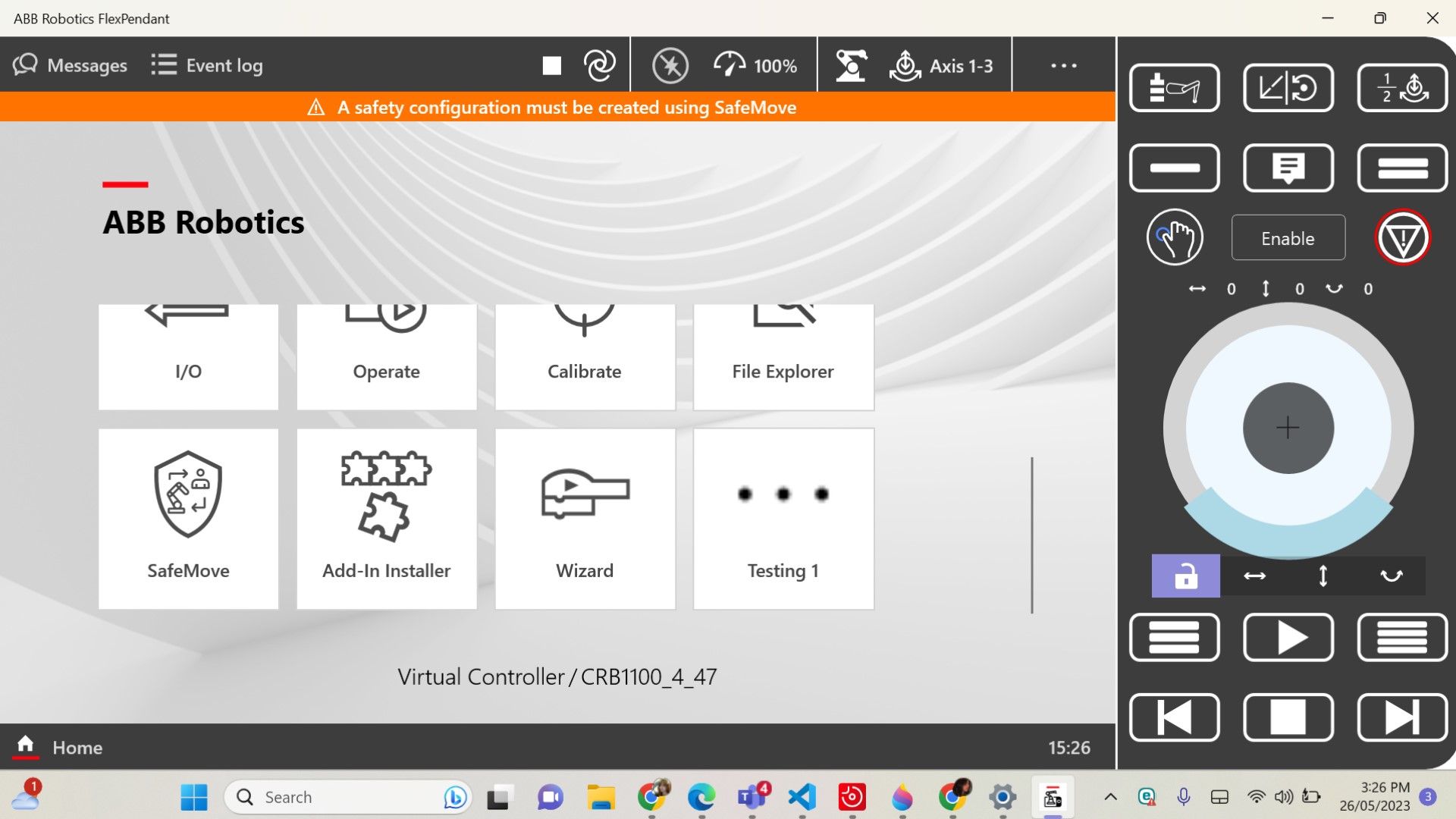
Task: Open the SafeMove app tile
Action: (x=188, y=519)
